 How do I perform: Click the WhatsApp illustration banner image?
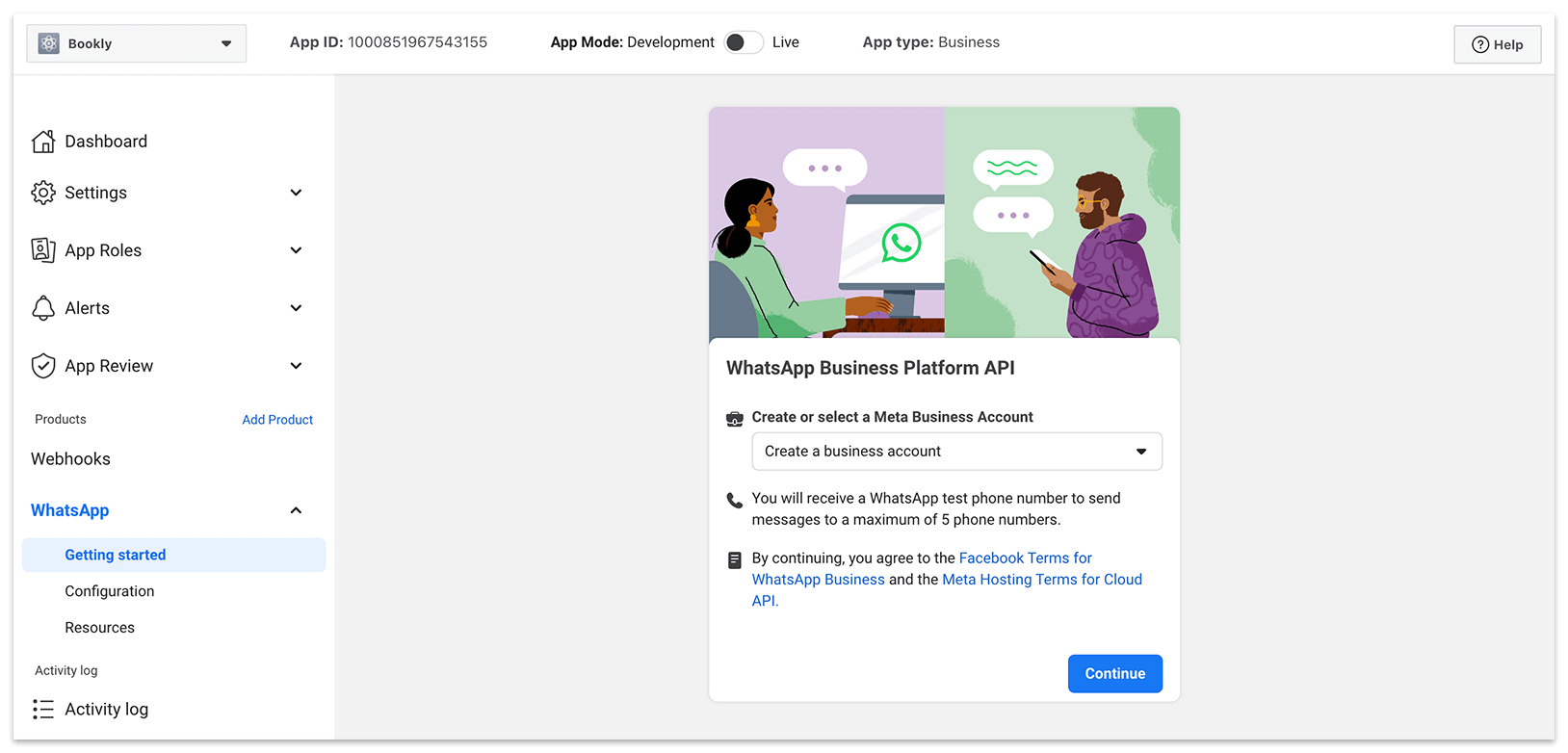coord(944,222)
